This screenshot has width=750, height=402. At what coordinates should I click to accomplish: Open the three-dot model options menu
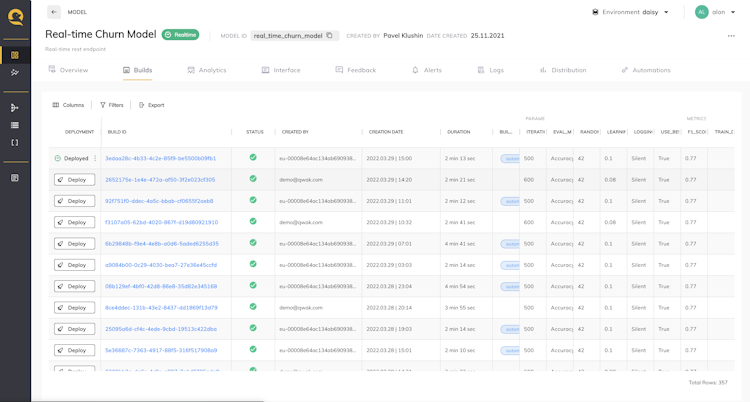tap(731, 36)
